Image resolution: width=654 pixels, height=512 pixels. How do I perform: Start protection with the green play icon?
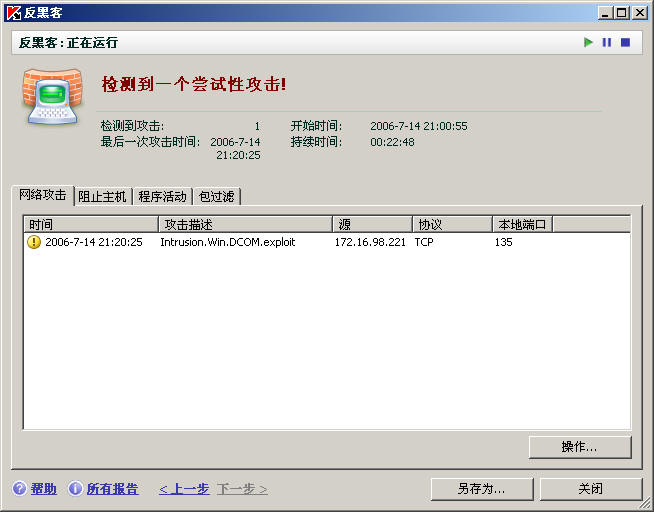pyautogui.click(x=588, y=42)
